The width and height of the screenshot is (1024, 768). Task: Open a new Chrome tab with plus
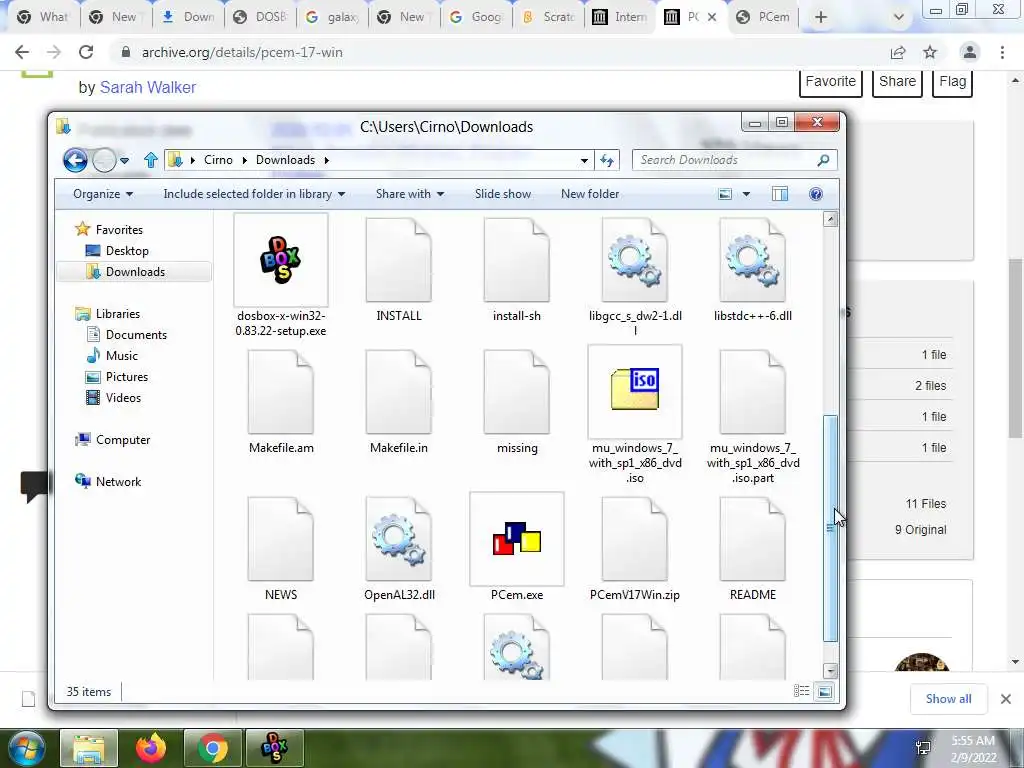(821, 17)
